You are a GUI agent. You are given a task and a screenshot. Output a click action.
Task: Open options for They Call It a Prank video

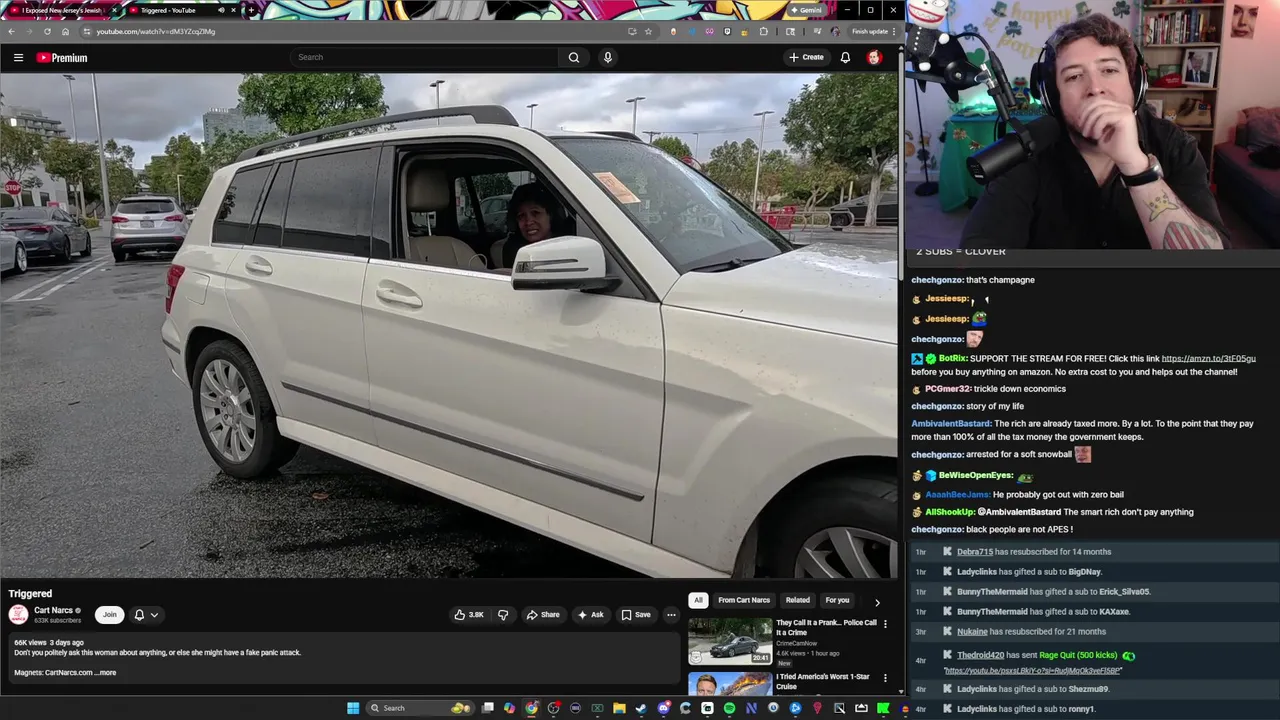click(885, 624)
